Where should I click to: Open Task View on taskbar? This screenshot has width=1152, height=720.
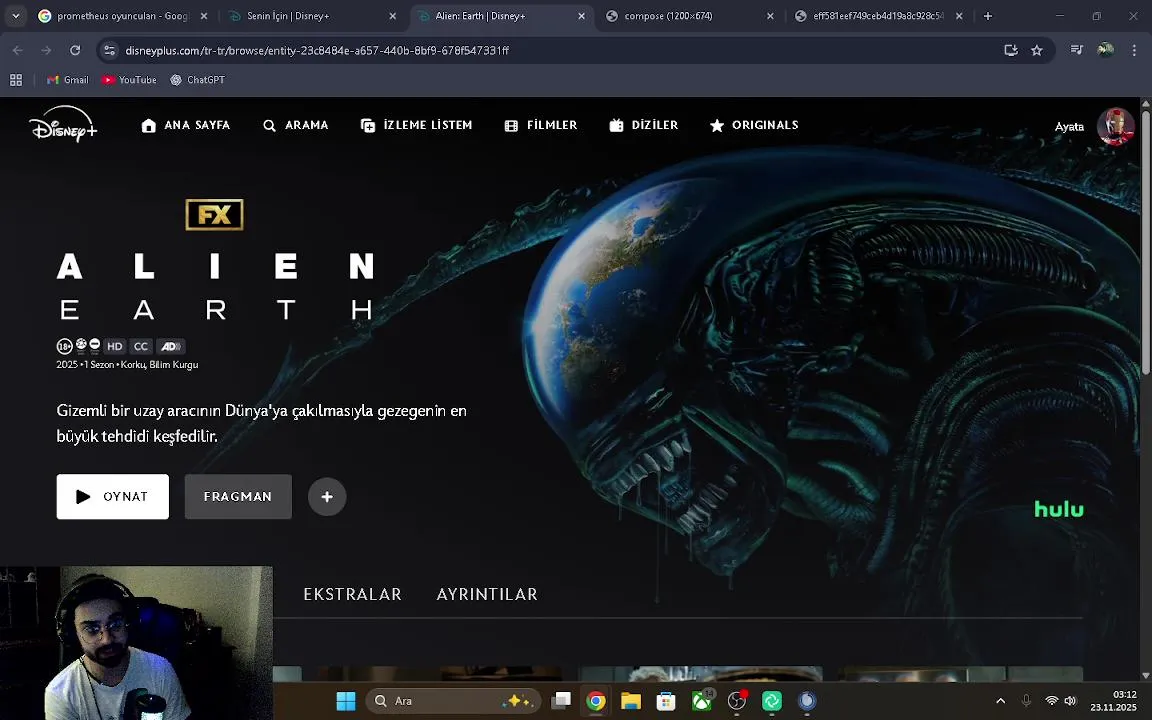pyautogui.click(x=562, y=701)
